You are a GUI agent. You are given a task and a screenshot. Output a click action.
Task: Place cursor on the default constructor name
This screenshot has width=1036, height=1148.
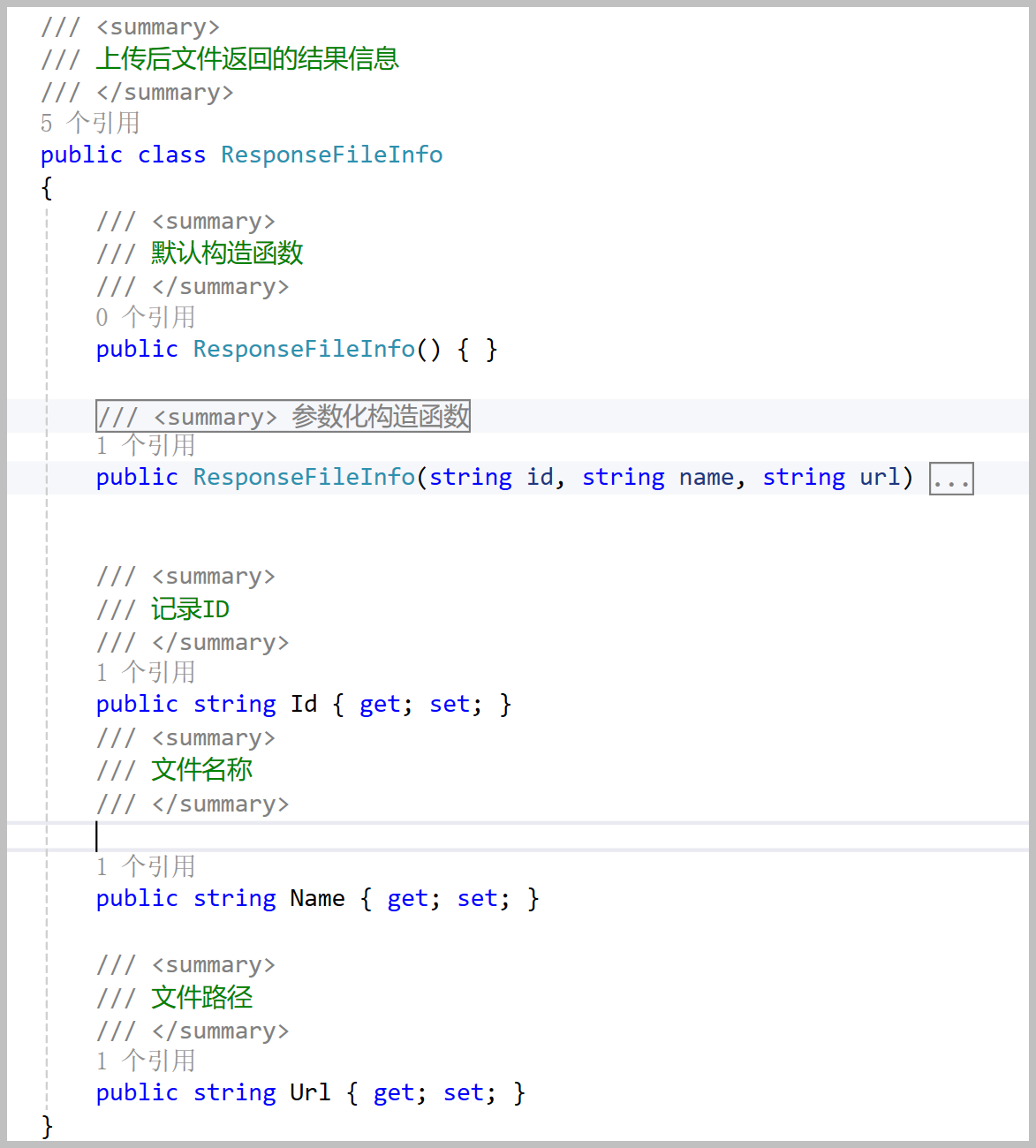(x=304, y=349)
